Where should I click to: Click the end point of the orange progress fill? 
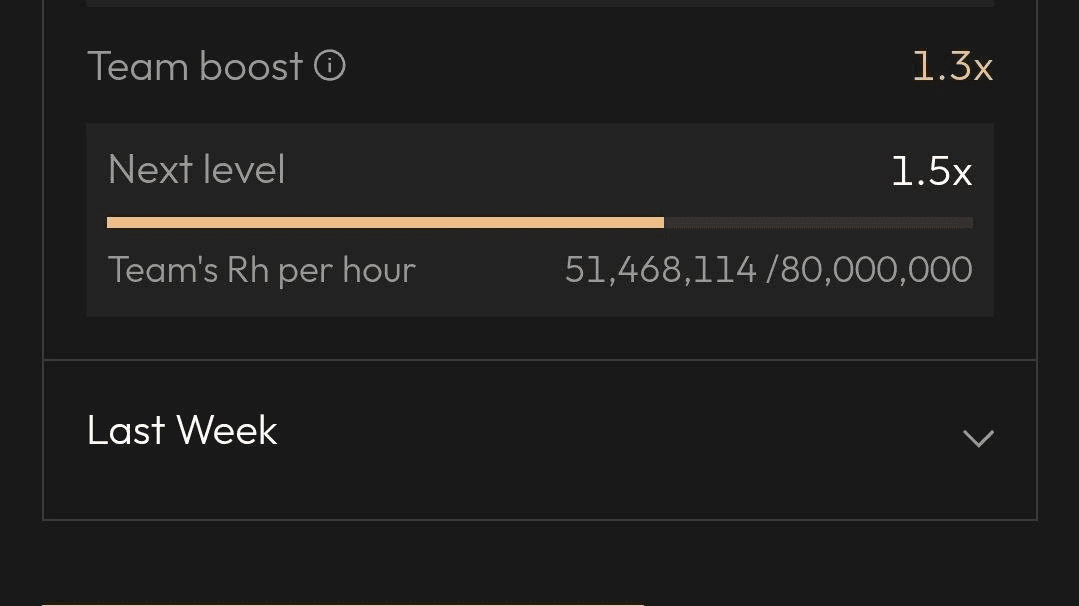coord(663,222)
